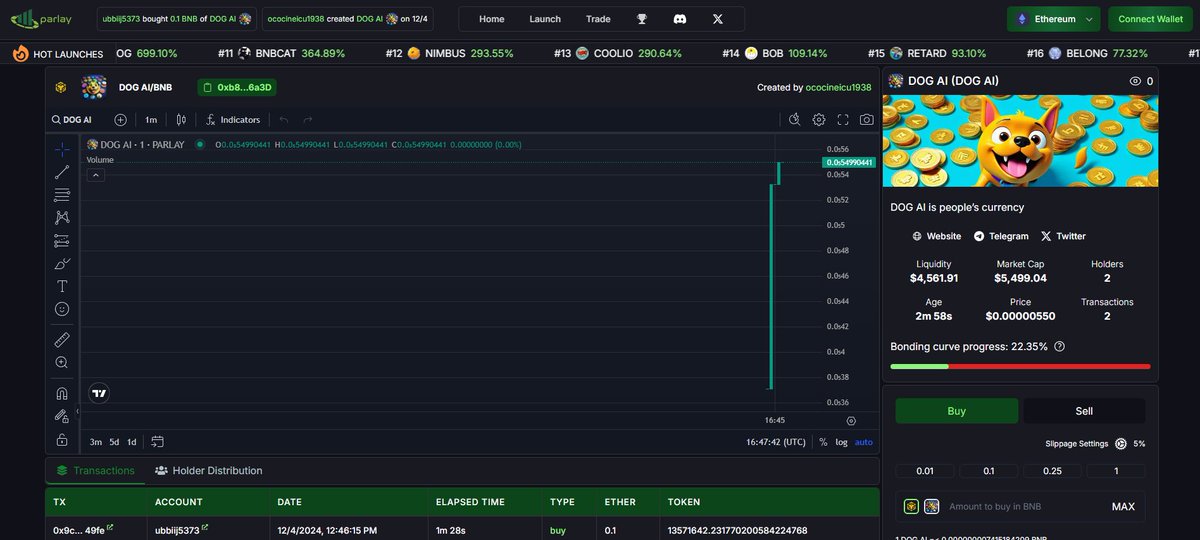Redo the last chart action
Screen dimensions: 1200x540
[x=308, y=120]
